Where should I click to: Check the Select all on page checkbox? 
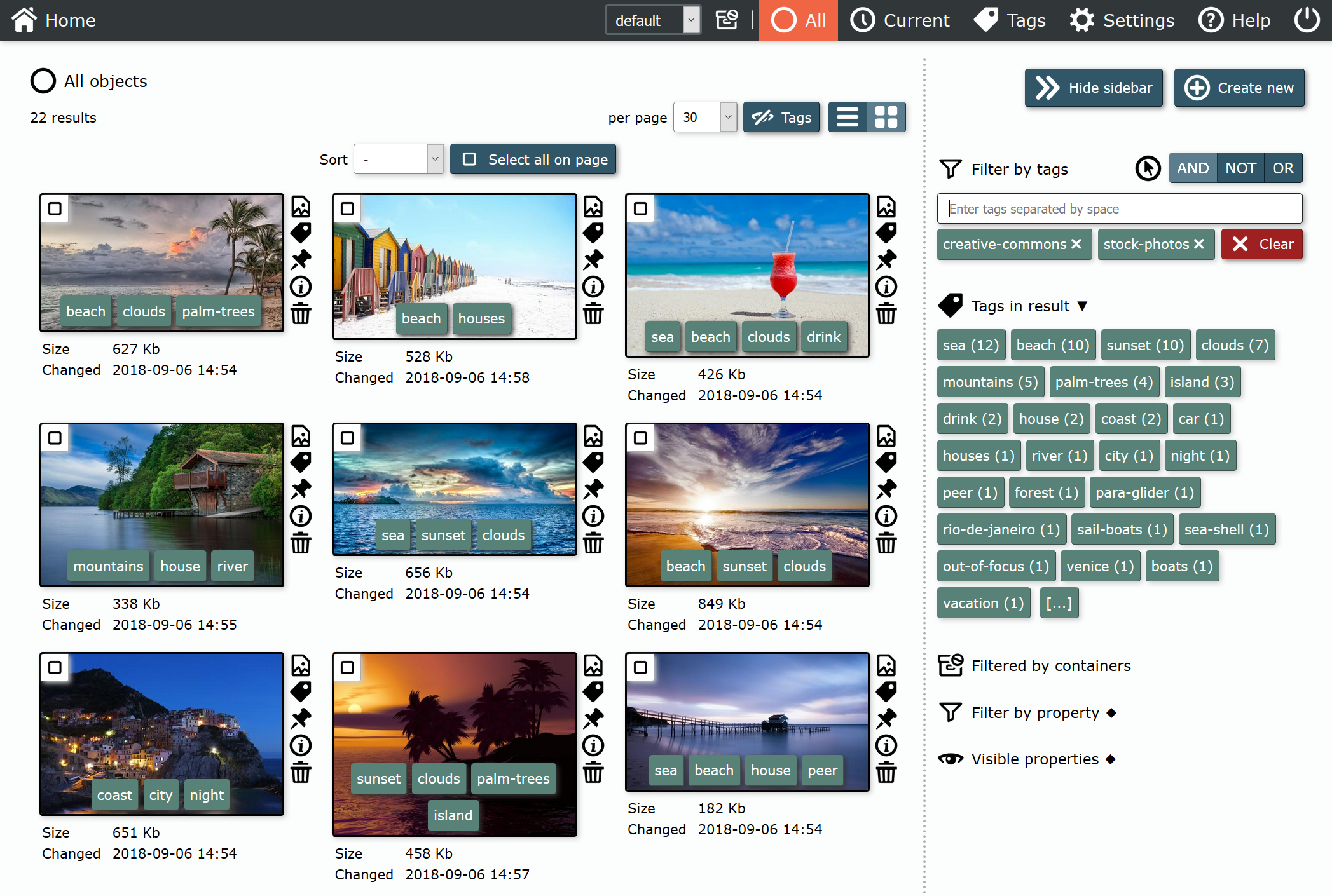[470, 160]
